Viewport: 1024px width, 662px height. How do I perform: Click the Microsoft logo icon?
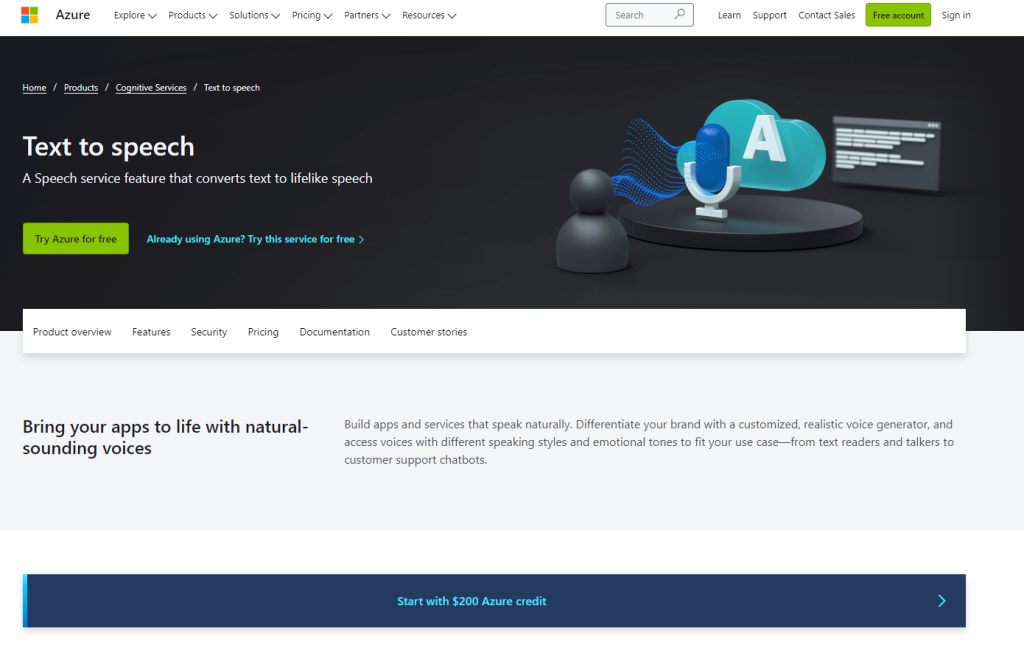(29, 15)
